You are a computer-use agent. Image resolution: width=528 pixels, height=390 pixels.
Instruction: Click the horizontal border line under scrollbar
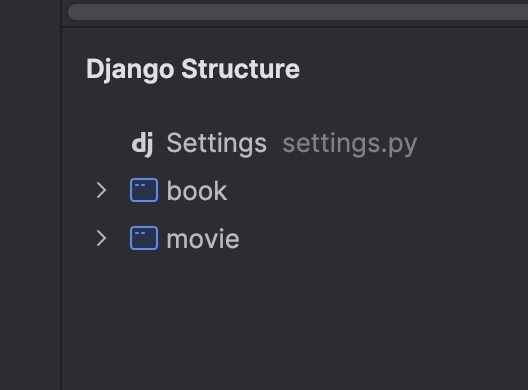[x=295, y=27]
